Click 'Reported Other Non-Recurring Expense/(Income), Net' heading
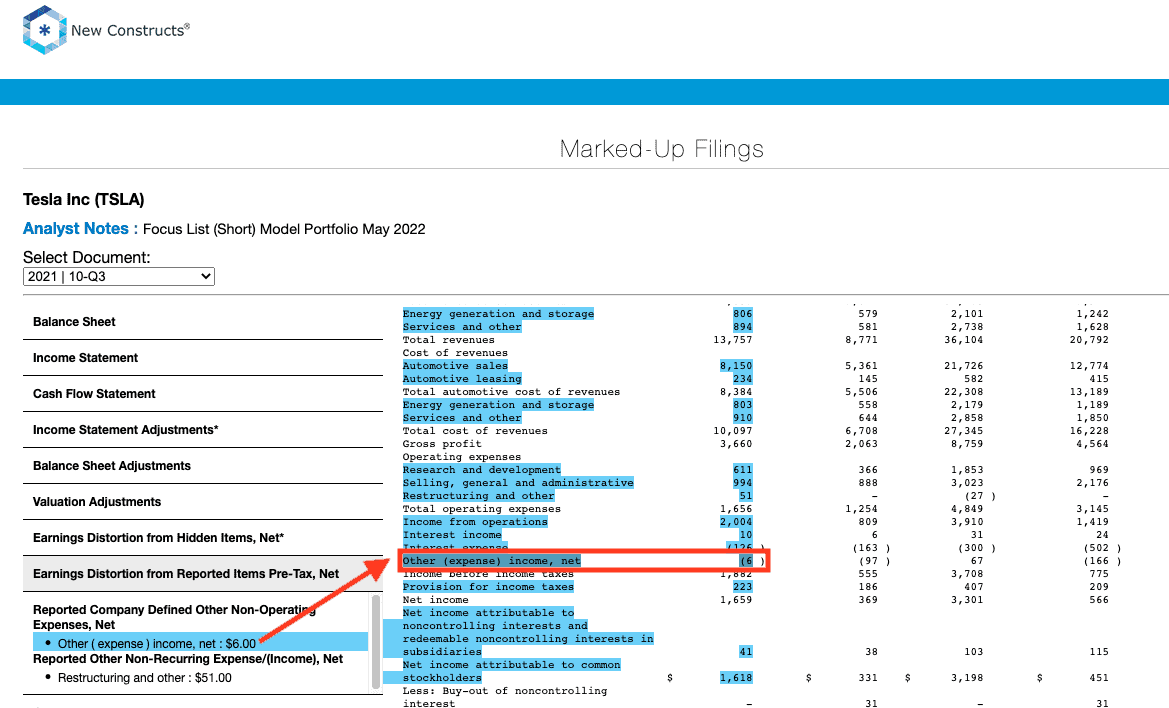The height and width of the screenshot is (708, 1169). [188, 659]
